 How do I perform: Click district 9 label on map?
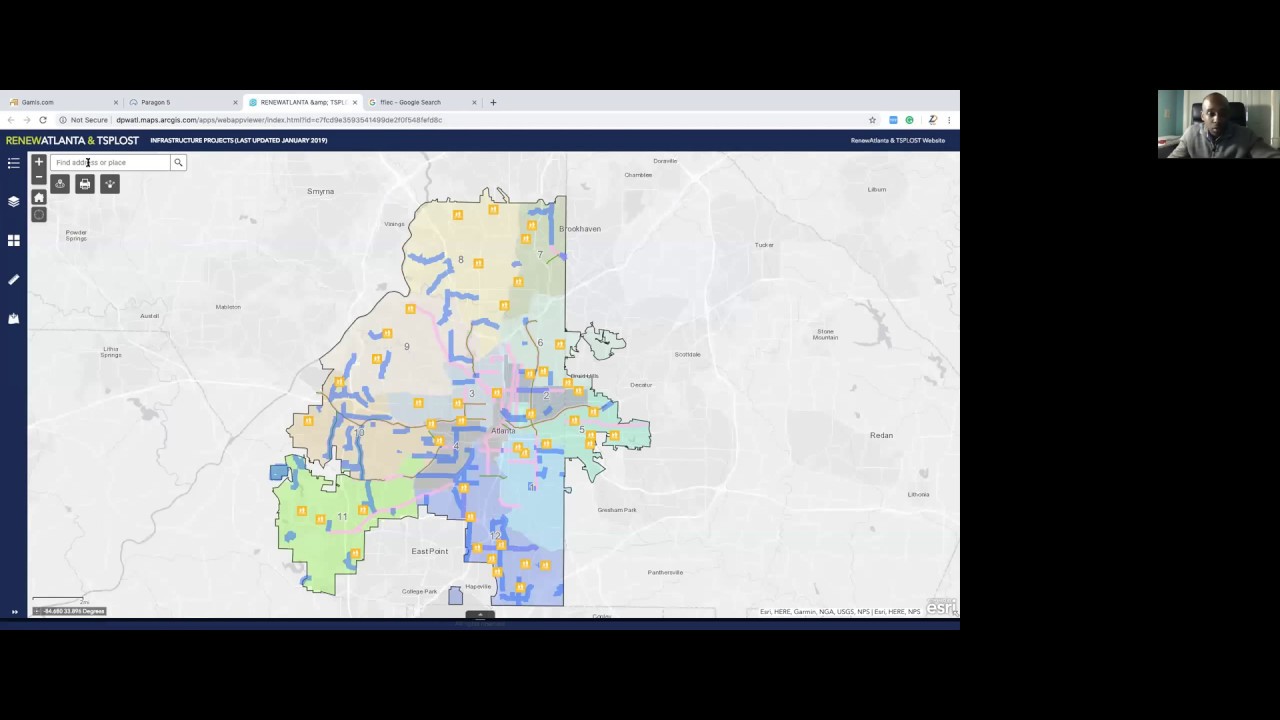(406, 347)
